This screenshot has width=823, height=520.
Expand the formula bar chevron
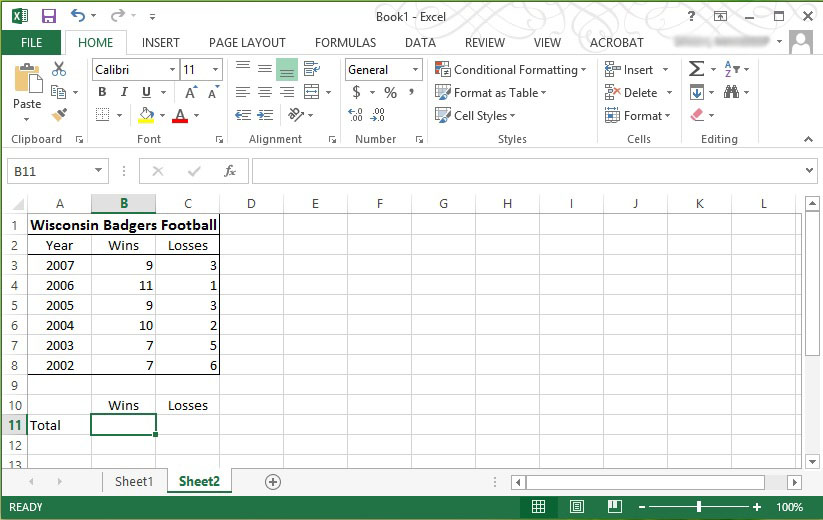(809, 171)
